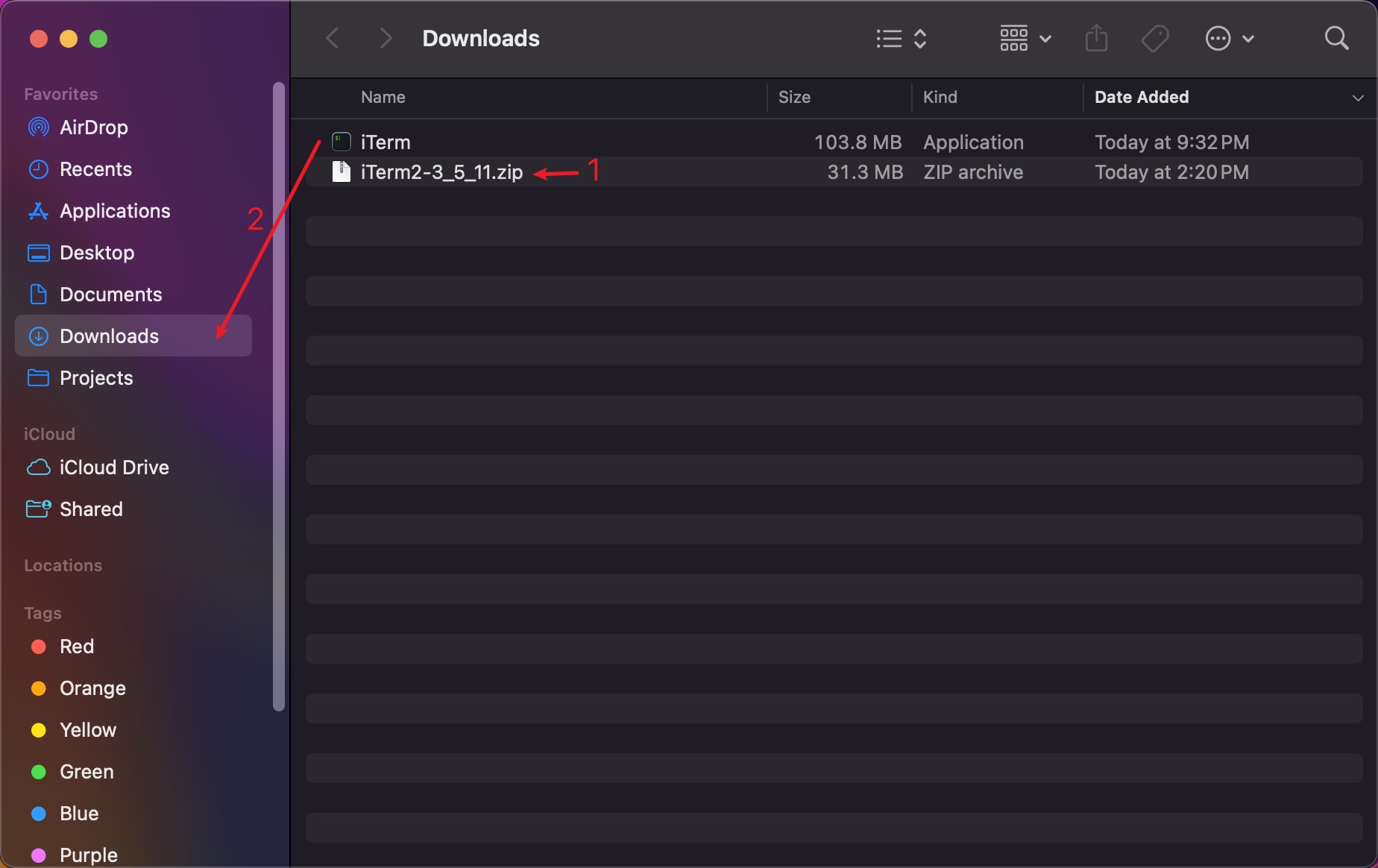The width and height of the screenshot is (1378, 868).
Task: Open Shared in the sidebar
Action: pyautogui.click(x=91, y=509)
